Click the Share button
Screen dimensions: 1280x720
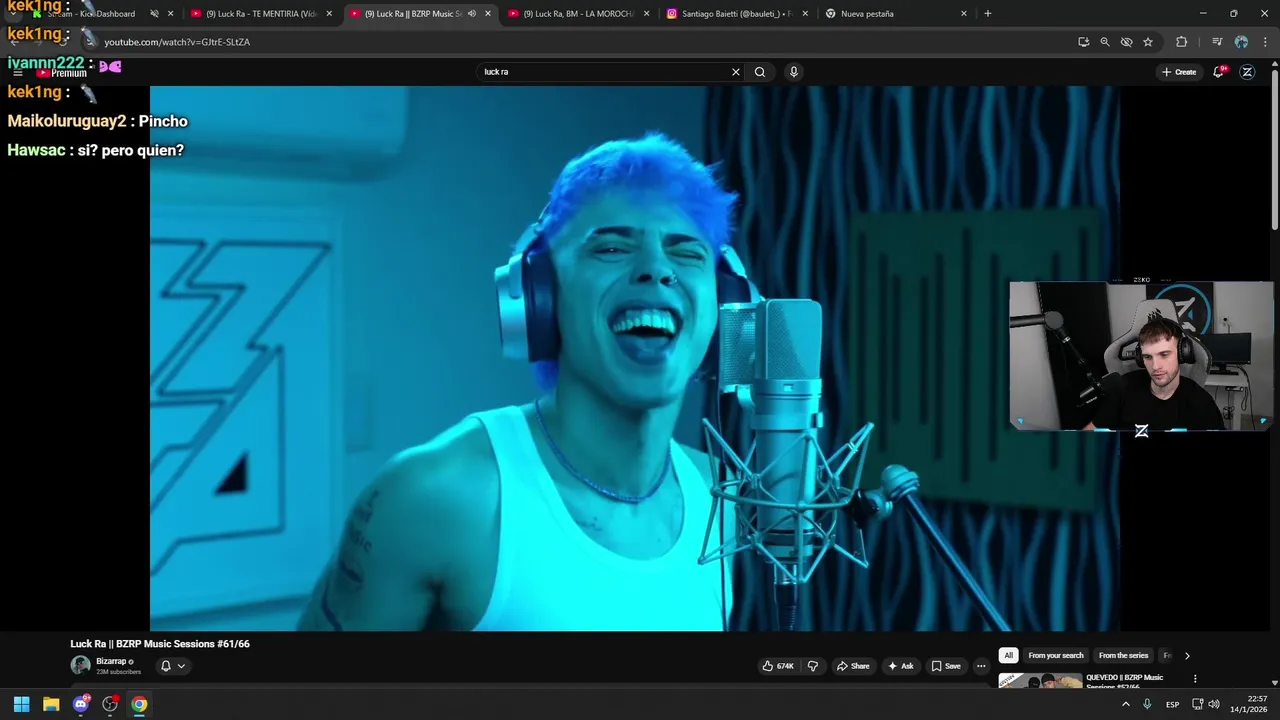click(853, 666)
